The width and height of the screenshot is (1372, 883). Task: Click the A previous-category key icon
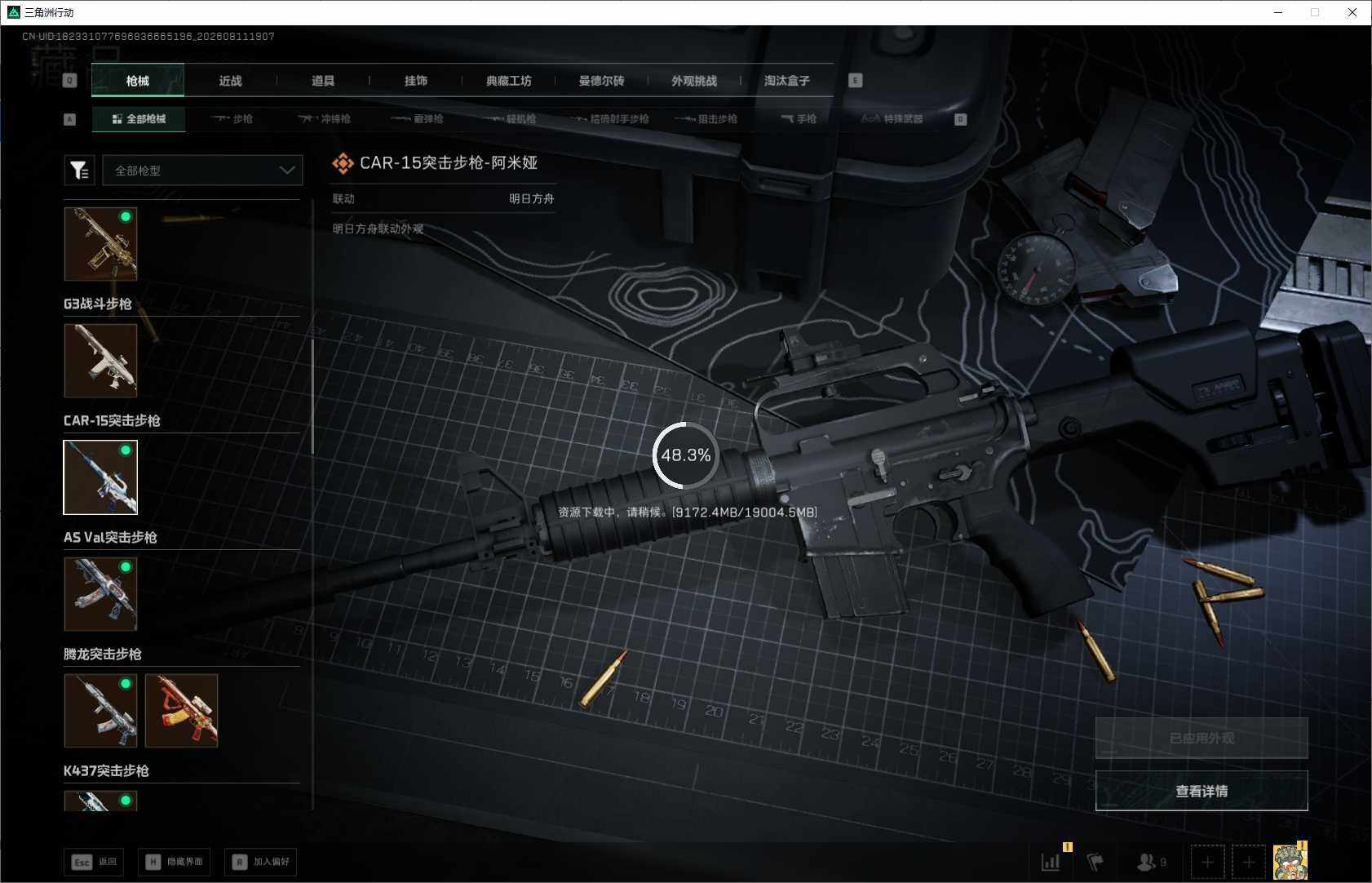click(70, 119)
